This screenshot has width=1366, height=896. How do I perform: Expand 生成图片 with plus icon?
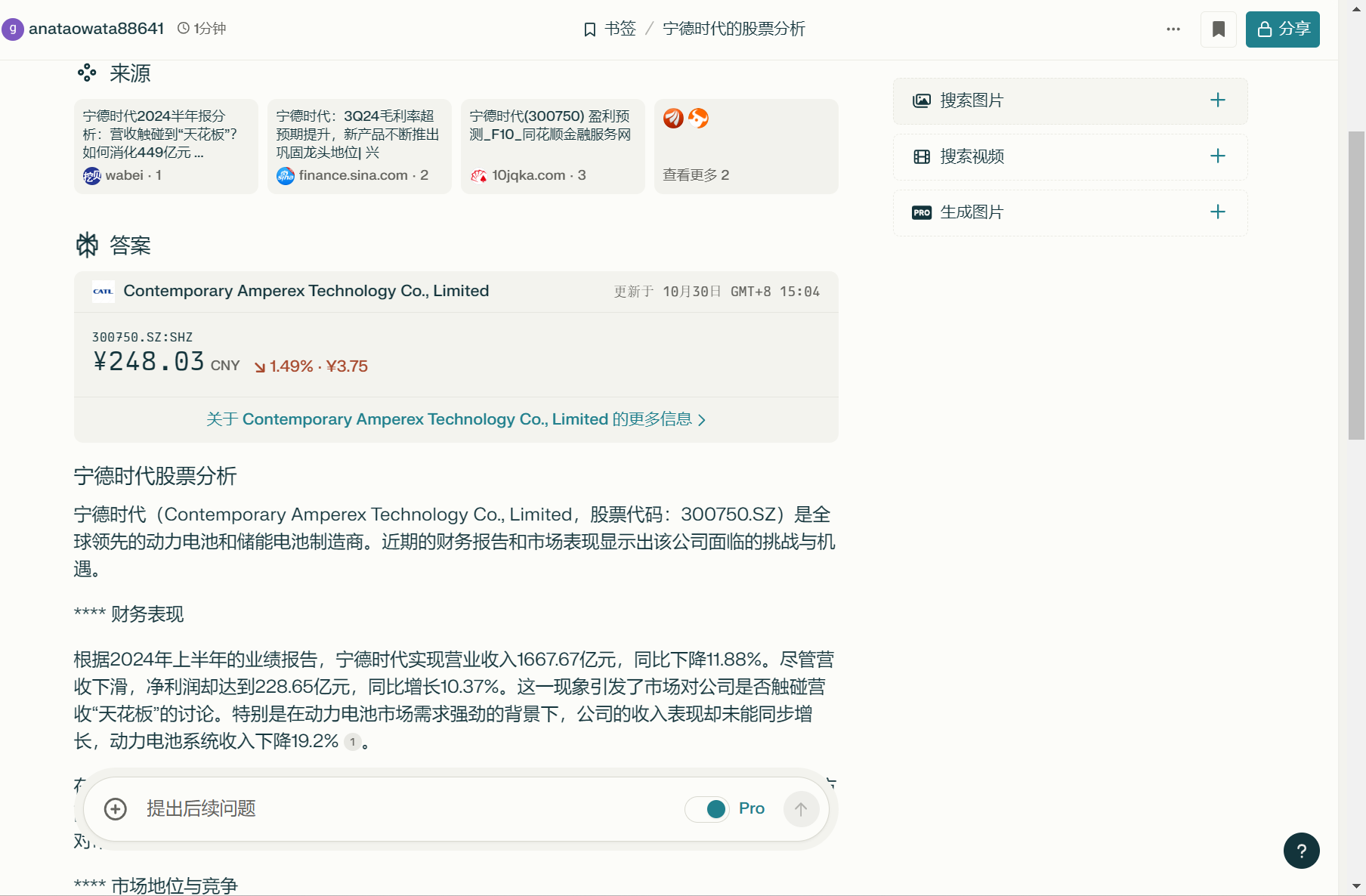(x=1217, y=212)
